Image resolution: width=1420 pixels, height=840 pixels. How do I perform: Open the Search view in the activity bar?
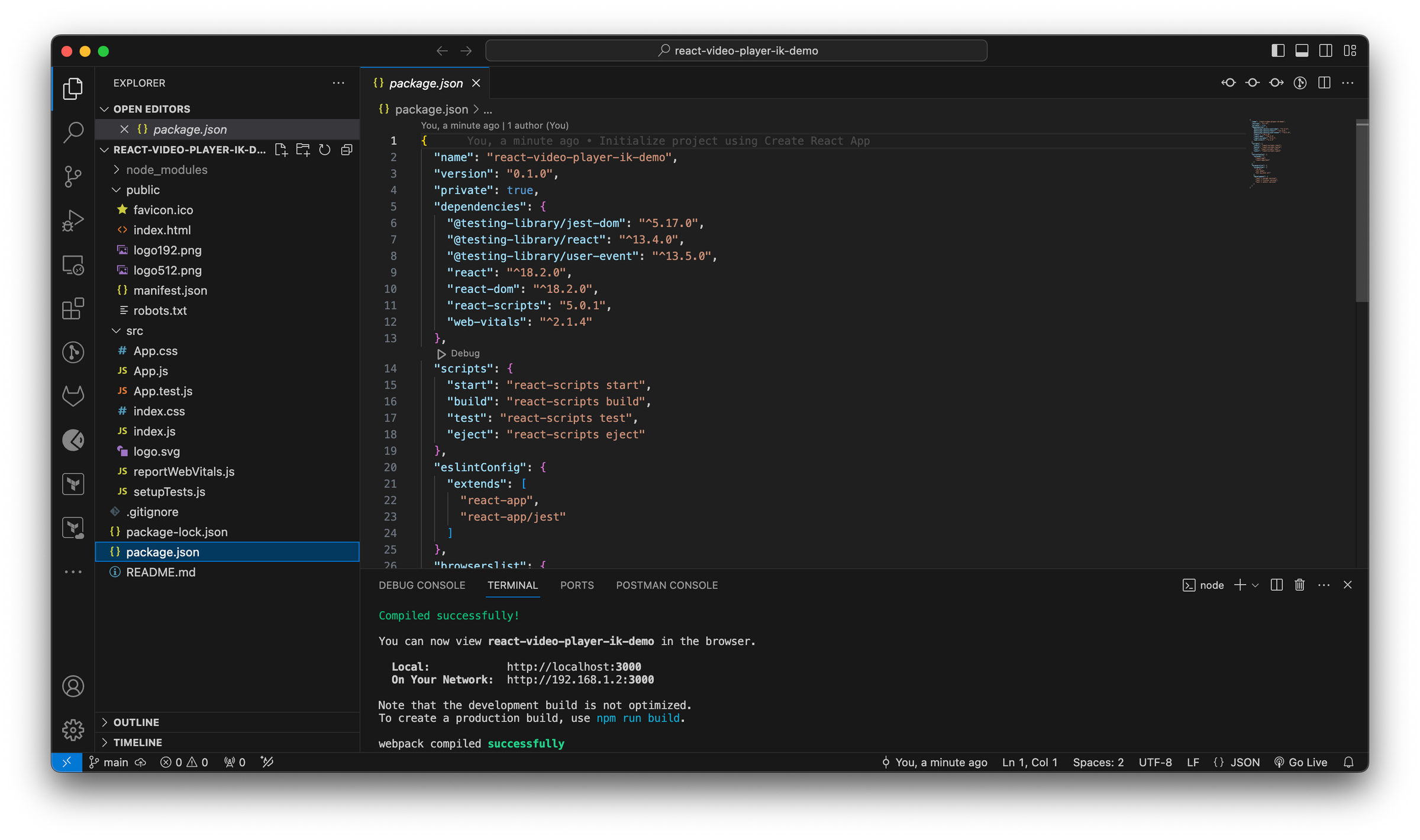[x=73, y=133]
